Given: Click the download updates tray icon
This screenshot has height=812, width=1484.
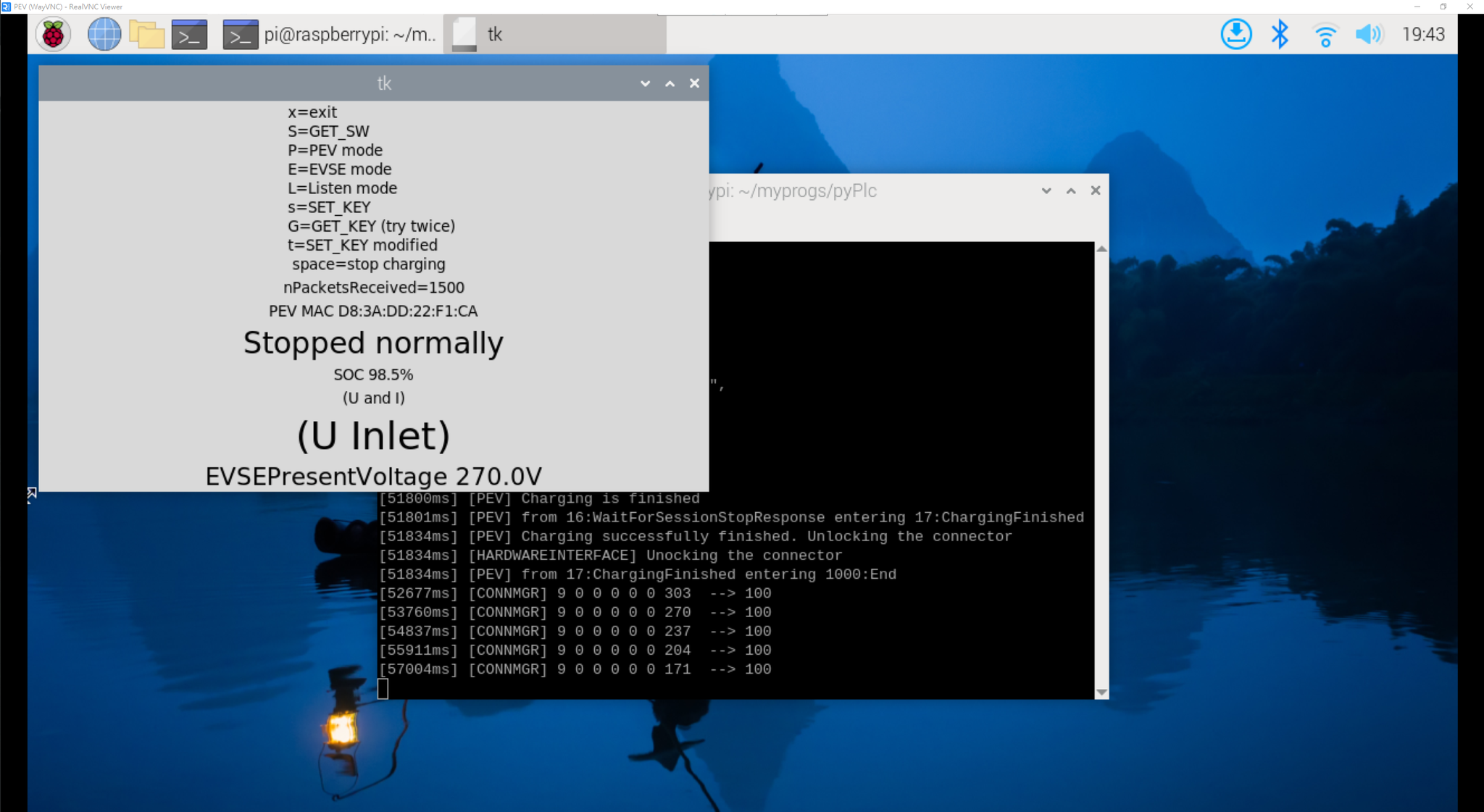Looking at the screenshot, I should [x=1235, y=34].
